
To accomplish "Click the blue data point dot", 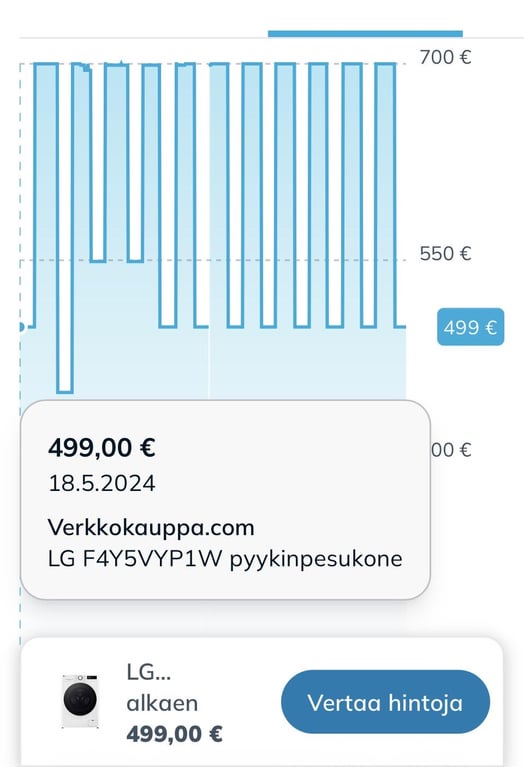I will point(21,327).
